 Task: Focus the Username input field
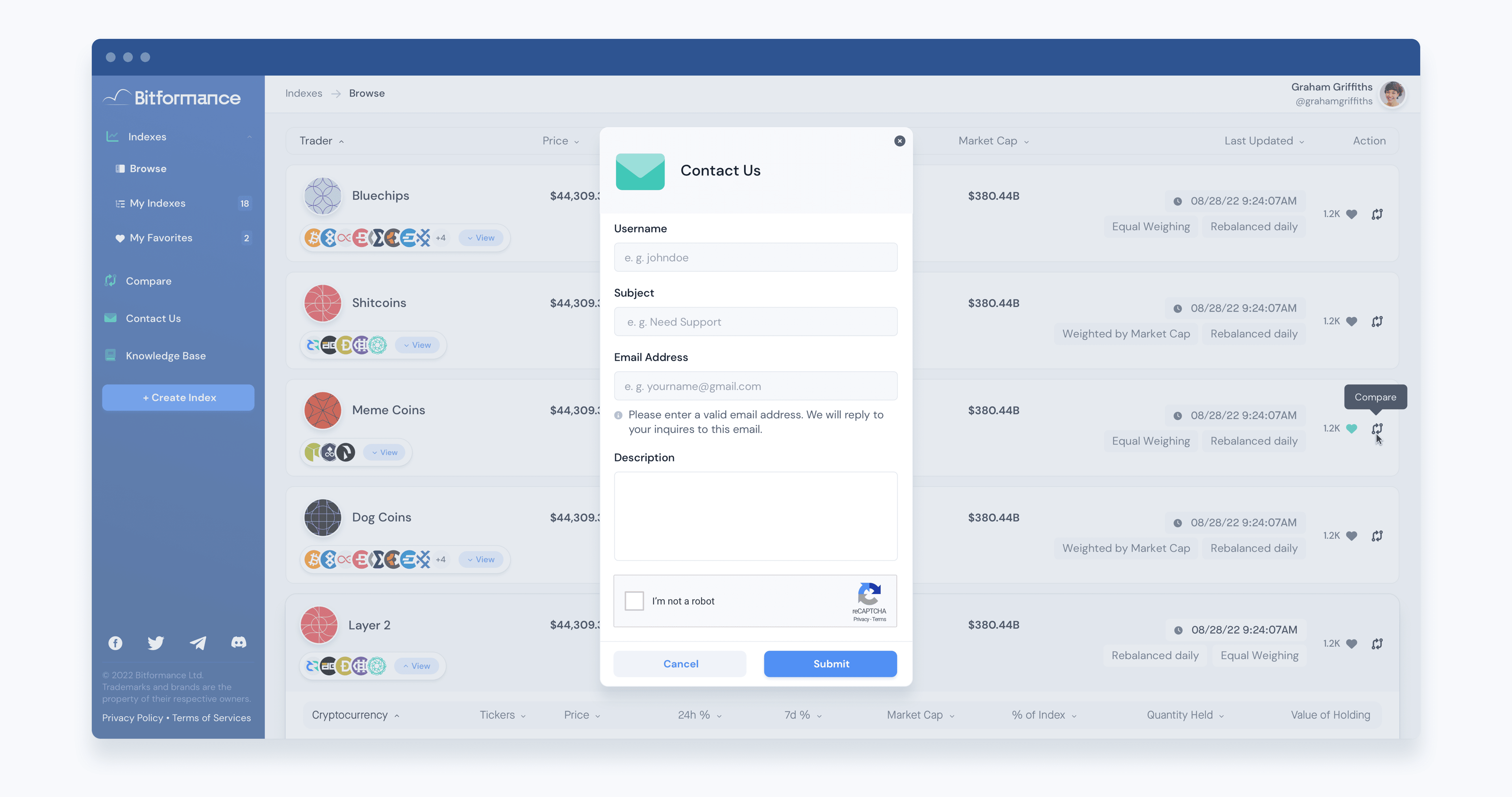[756, 257]
